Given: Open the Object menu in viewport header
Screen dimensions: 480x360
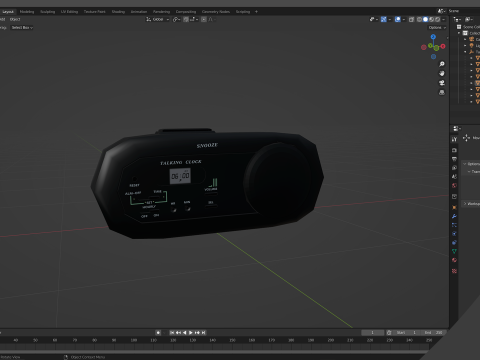Looking at the screenshot, I should 15,19.
